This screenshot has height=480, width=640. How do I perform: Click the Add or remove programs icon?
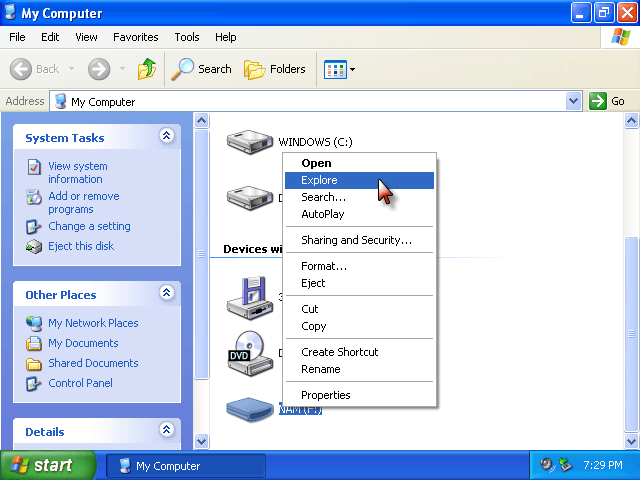tap(34, 197)
